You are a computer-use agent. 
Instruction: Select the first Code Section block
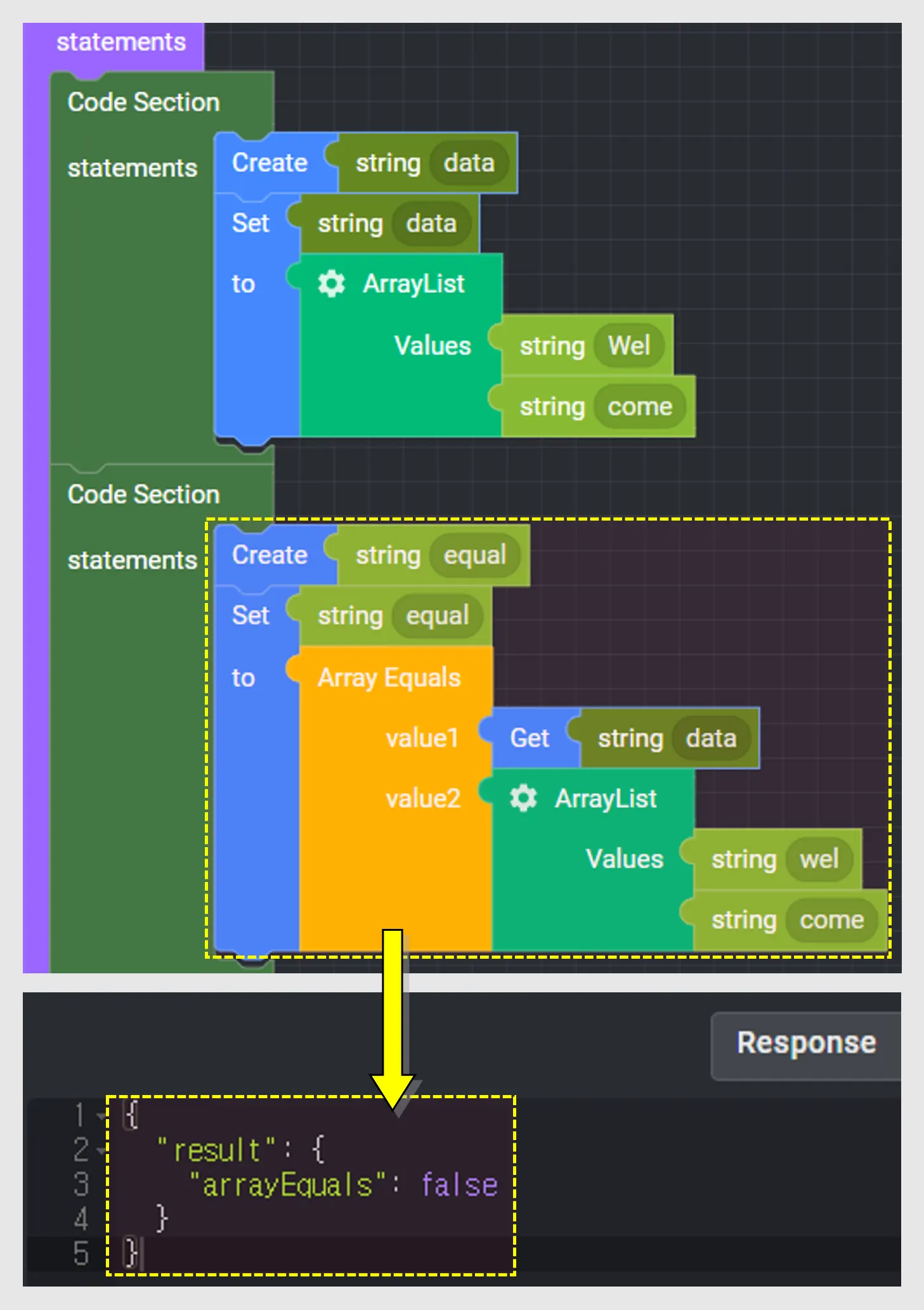(x=143, y=102)
